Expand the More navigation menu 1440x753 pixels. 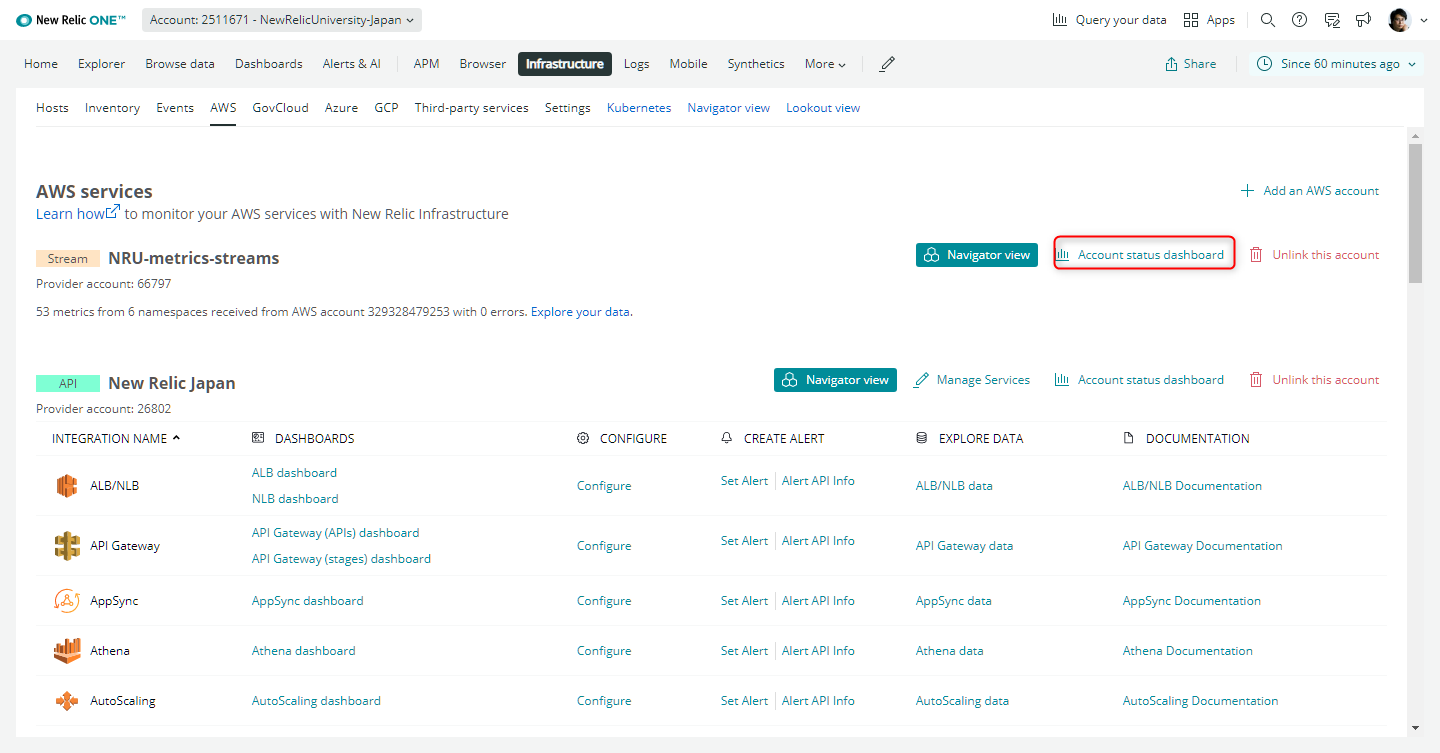[825, 64]
